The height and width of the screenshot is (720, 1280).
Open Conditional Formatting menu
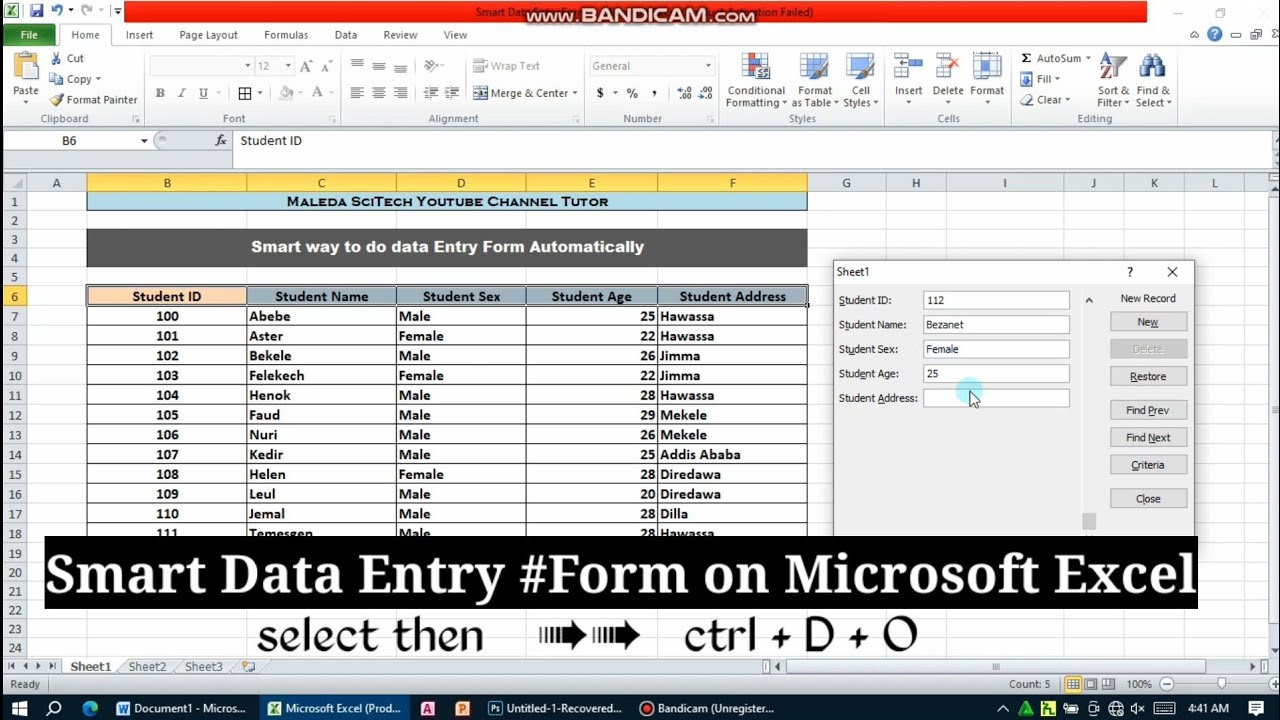click(755, 81)
